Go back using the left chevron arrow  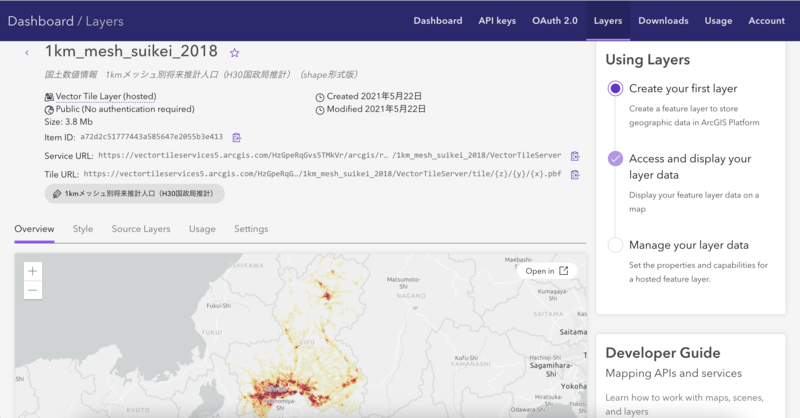27,53
